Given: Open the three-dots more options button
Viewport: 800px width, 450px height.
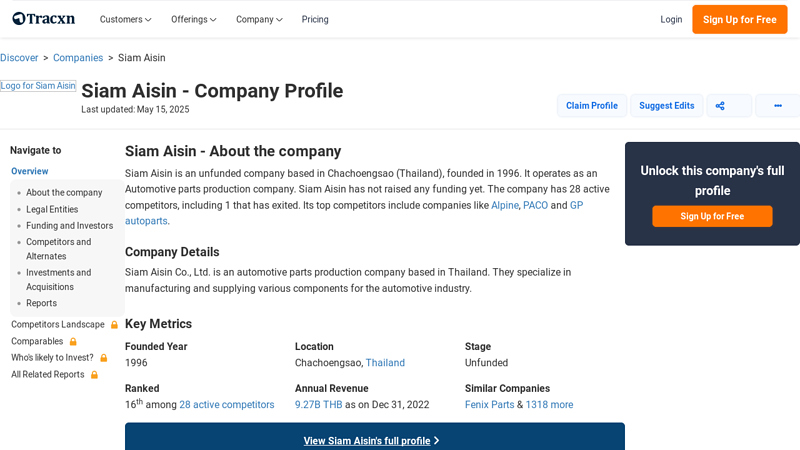Looking at the screenshot, I should click(x=777, y=106).
